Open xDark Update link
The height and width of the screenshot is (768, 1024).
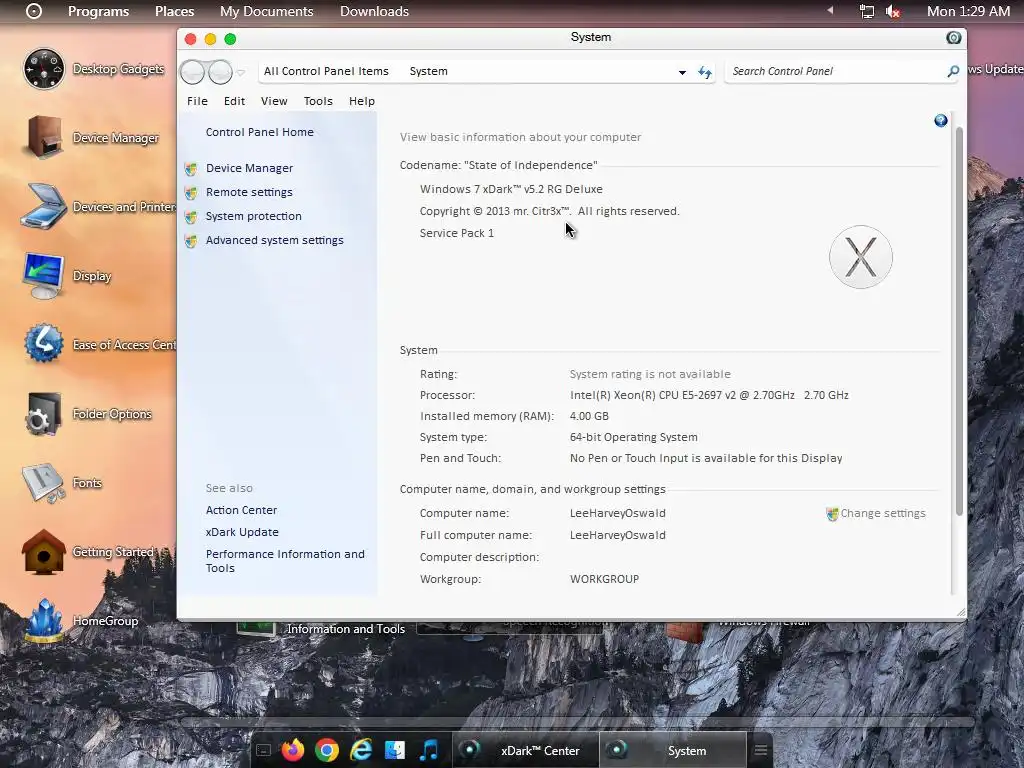242,532
